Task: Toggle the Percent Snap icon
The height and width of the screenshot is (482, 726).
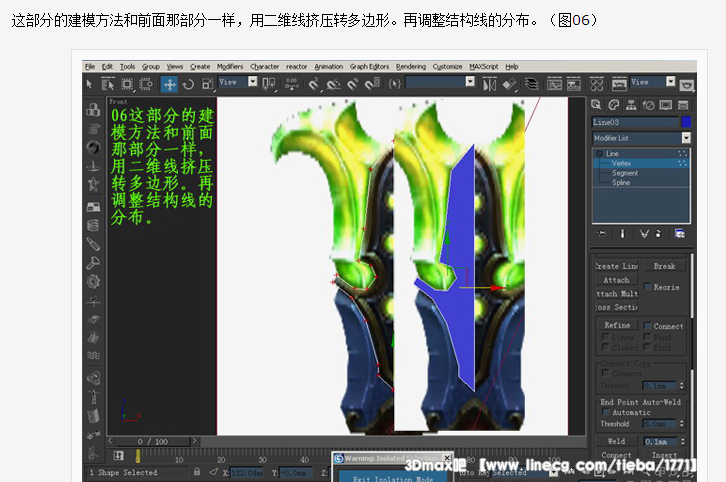Action: 352,84
